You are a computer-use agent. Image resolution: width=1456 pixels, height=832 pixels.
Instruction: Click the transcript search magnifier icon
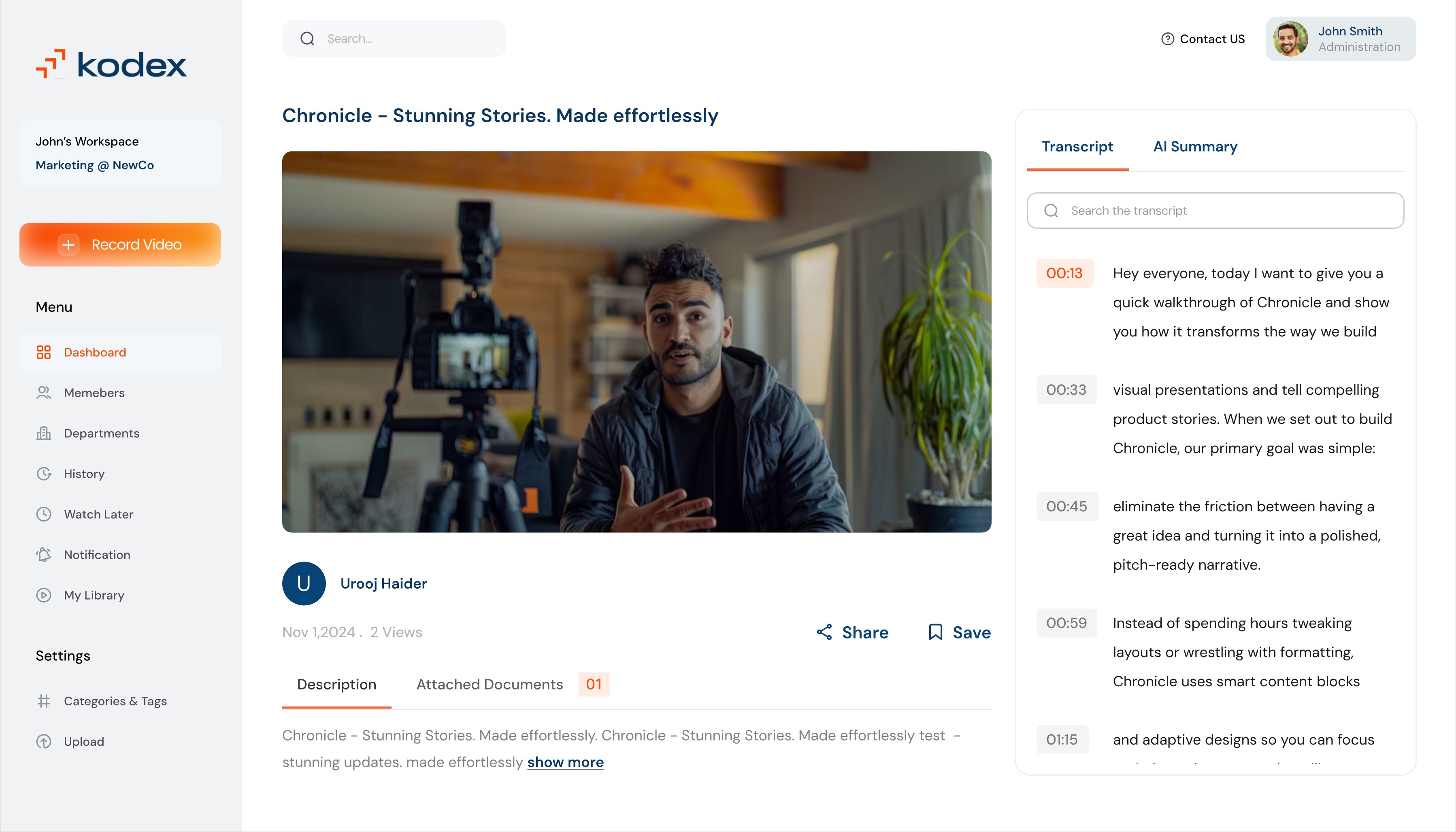pyautogui.click(x=1052, y=211)
